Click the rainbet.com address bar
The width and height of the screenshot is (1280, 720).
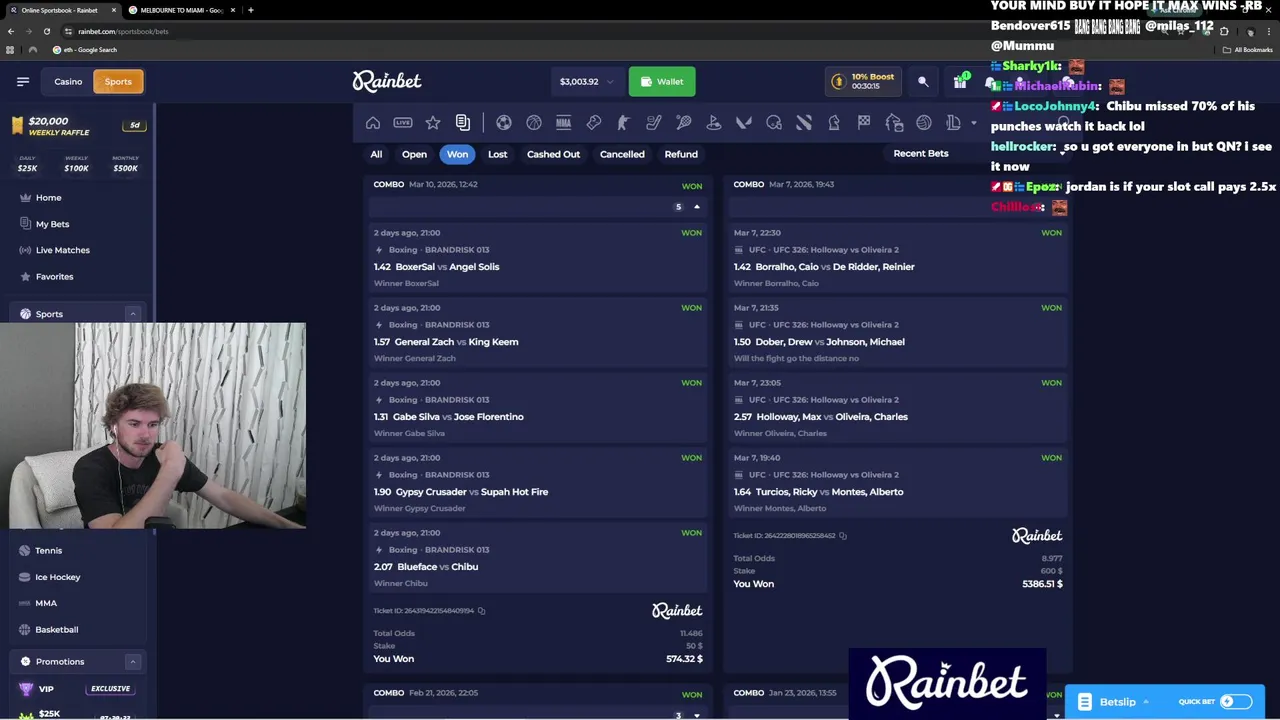123,31
